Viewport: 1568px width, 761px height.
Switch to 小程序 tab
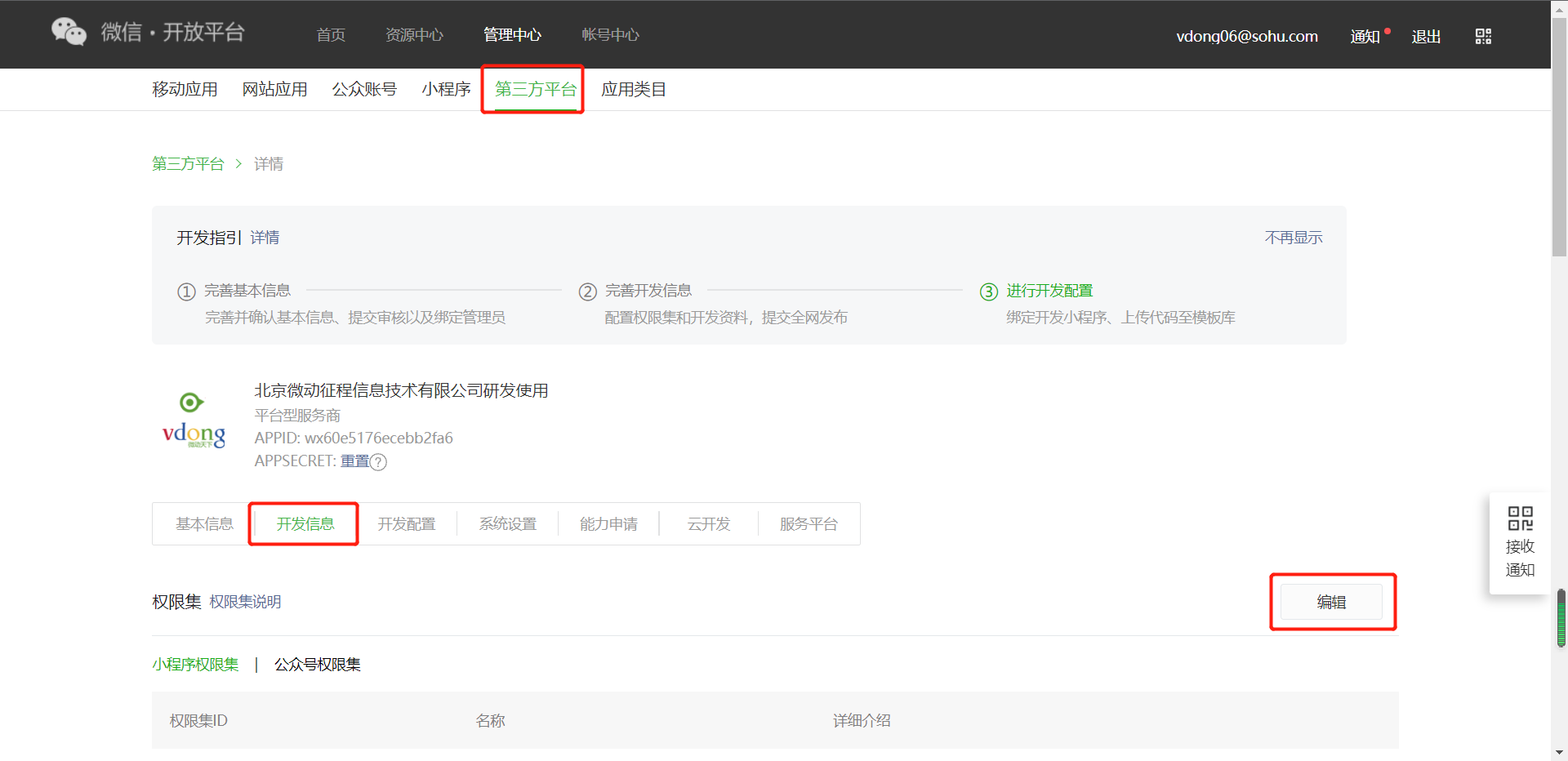[446, 89]
